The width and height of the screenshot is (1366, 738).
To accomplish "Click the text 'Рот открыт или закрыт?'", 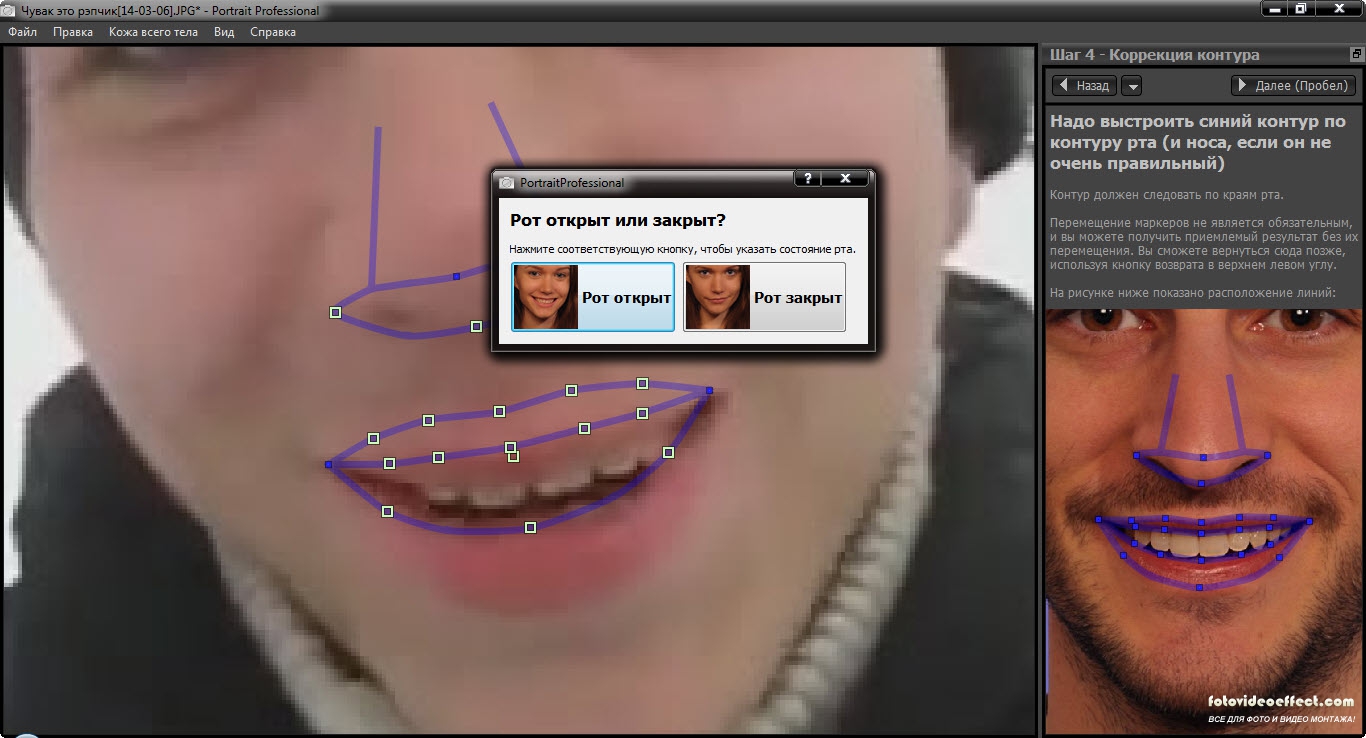I will click(x=618, y=220).
